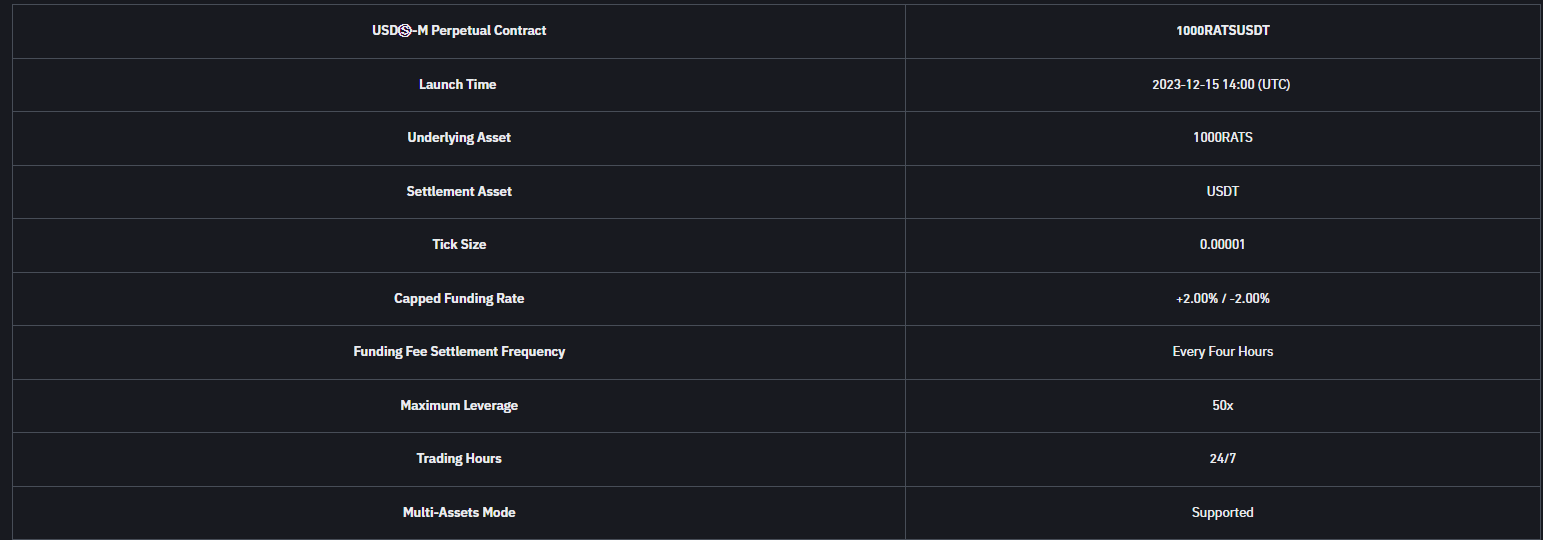Image resolution: width=1543 pixels, height=540 pixels.
Task: Click the Underlying Asset label
Action: click(459, 137)
